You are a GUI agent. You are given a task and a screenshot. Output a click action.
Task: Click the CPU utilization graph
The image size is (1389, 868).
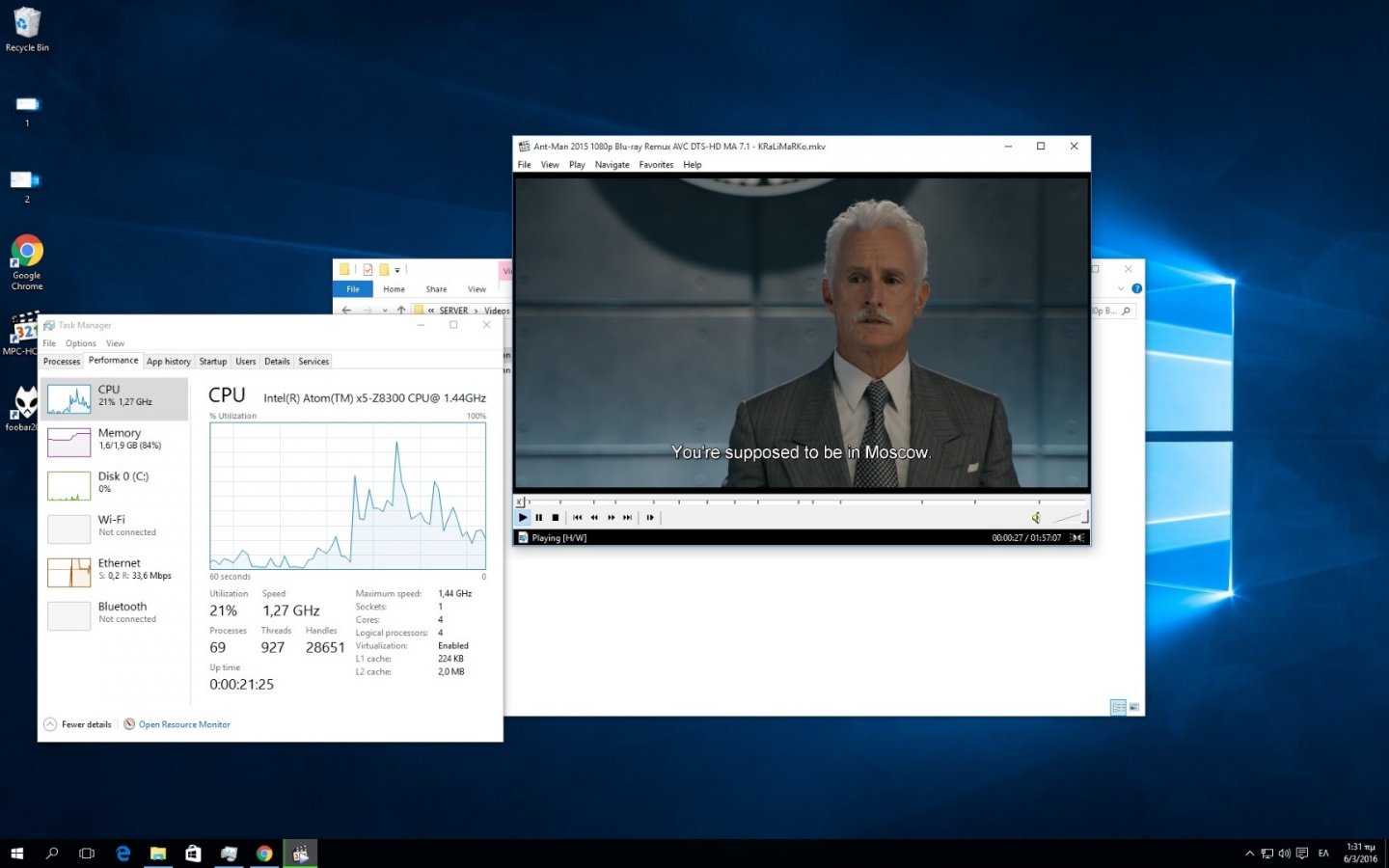pos(348,496)
